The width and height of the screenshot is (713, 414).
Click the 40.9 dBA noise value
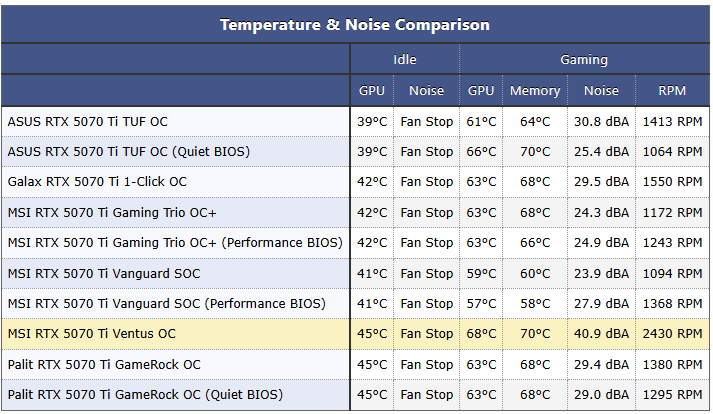pyautogui.click(x=601, y=334)
